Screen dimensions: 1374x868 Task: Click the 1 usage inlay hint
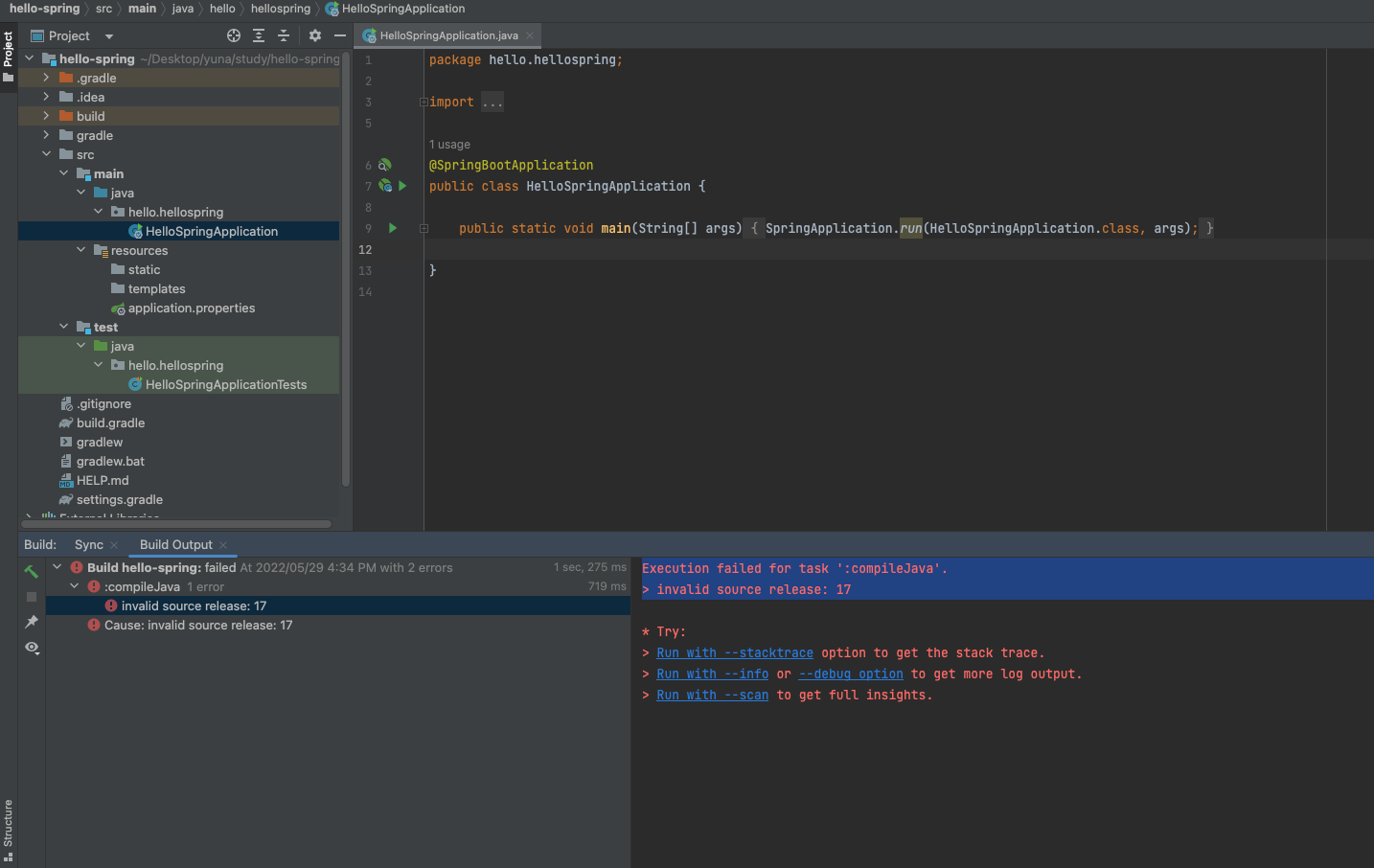[x=449, y=145]
